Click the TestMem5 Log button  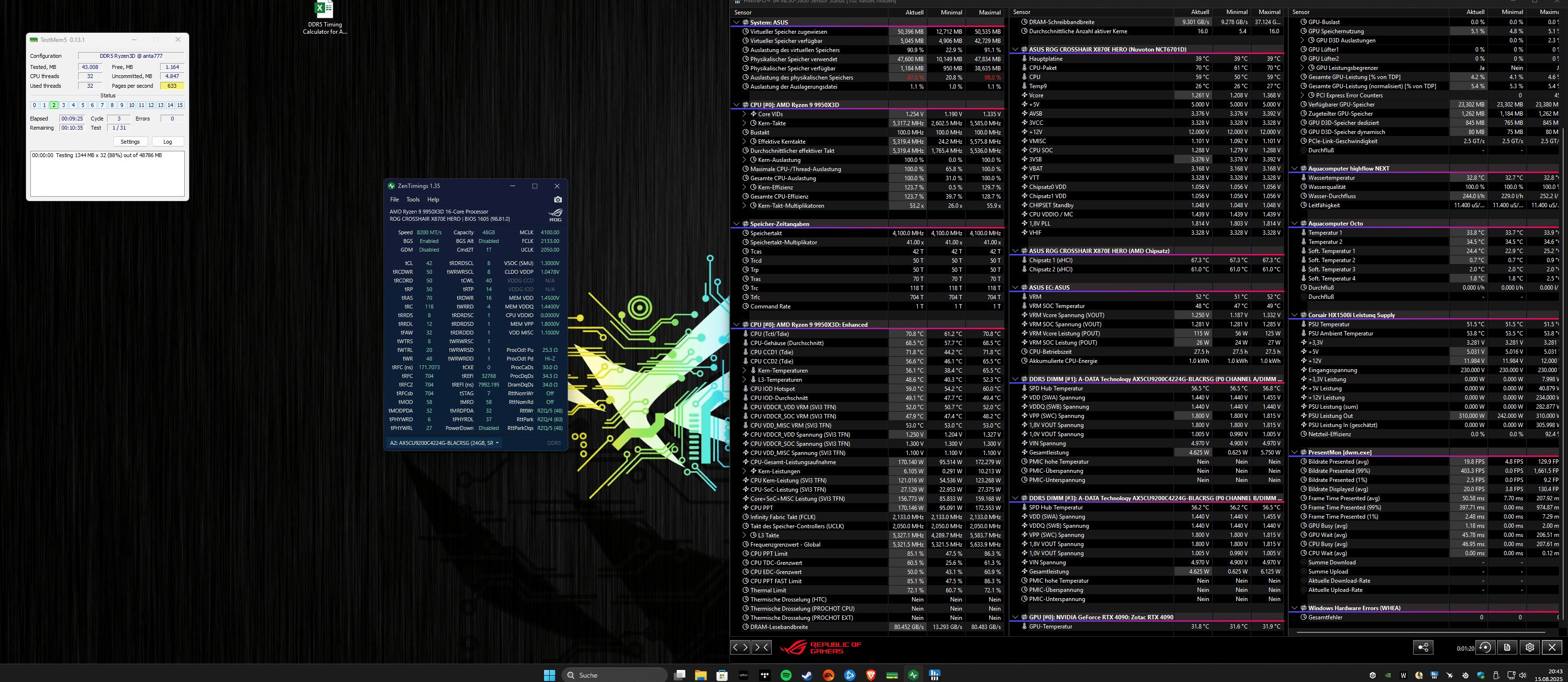[167, 142]
